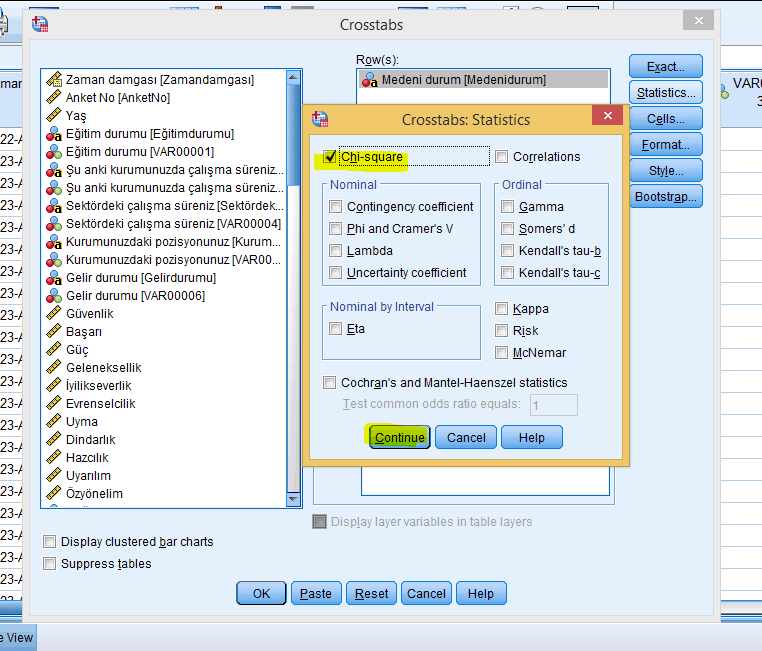This screenshot has height=651, width=762.
Task: Click the icon next to Eğitim durumu [VAR00001]
Action: coord(55,151)
